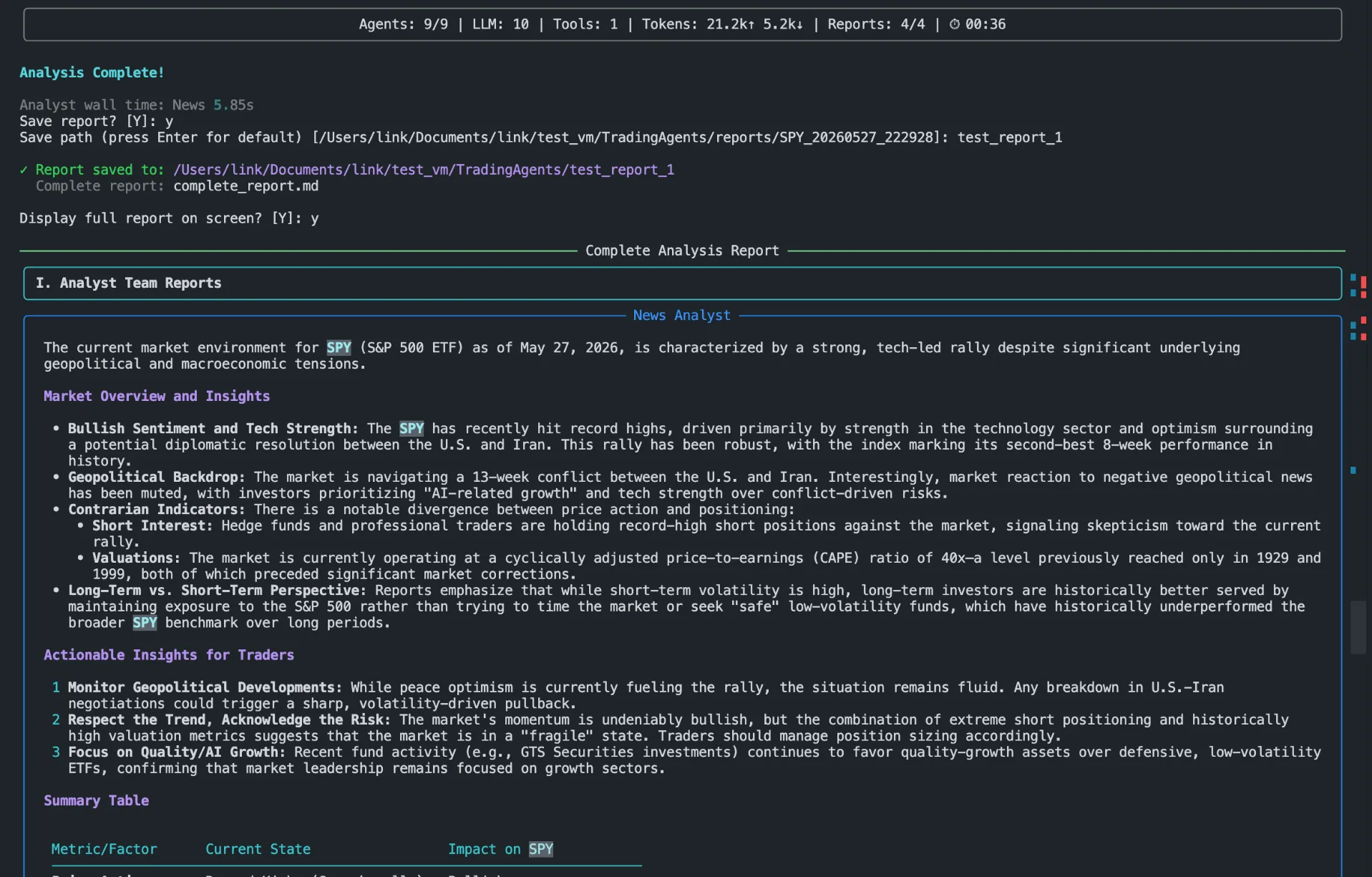
Task: Click the complete_report.md file name
Action: tap(246, 186)
